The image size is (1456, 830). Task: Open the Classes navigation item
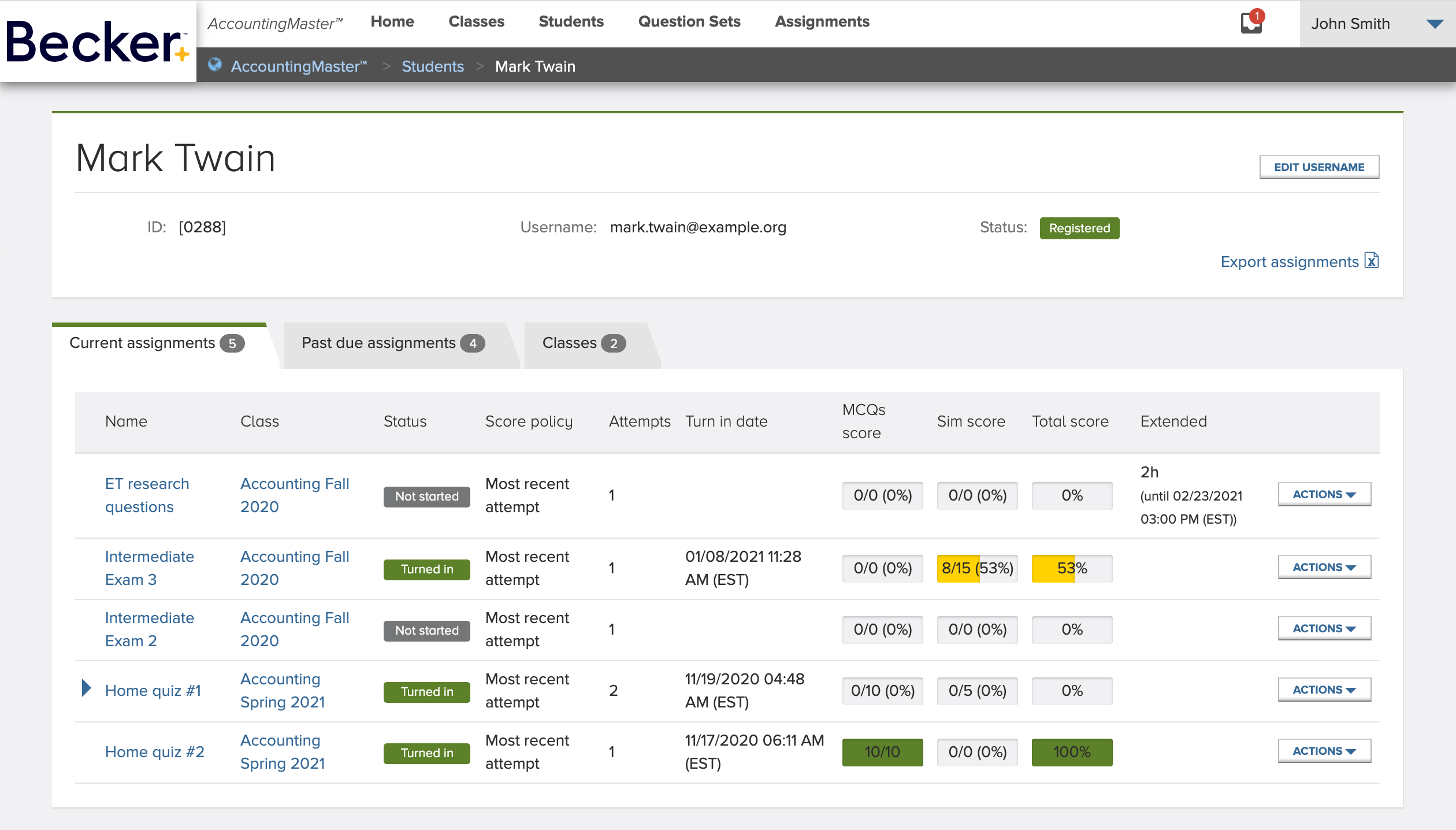[x=476, y=21]
